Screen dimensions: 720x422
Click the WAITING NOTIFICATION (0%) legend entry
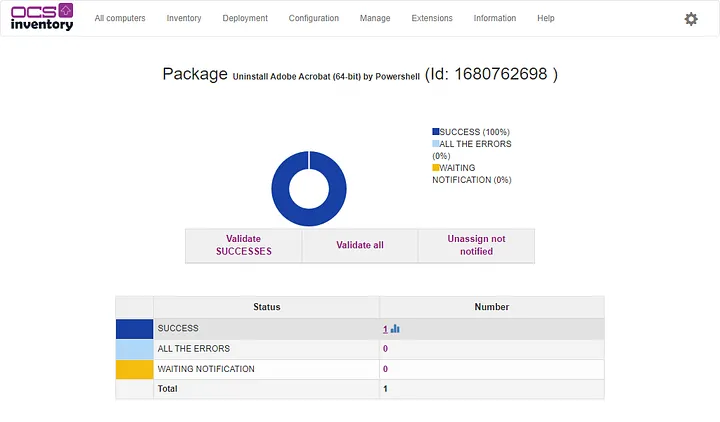(472, 174)
